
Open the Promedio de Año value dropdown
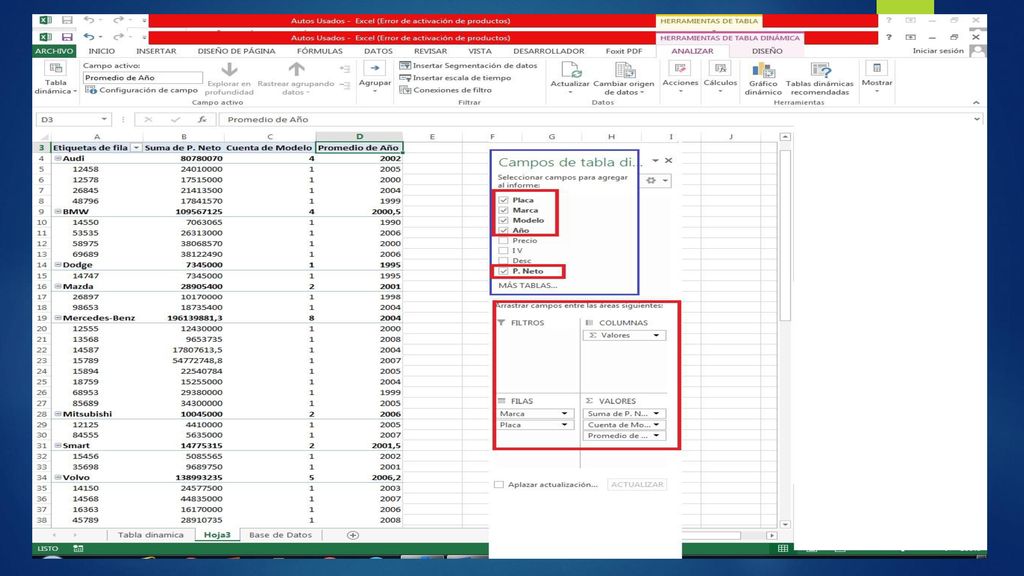click(656, 436)
